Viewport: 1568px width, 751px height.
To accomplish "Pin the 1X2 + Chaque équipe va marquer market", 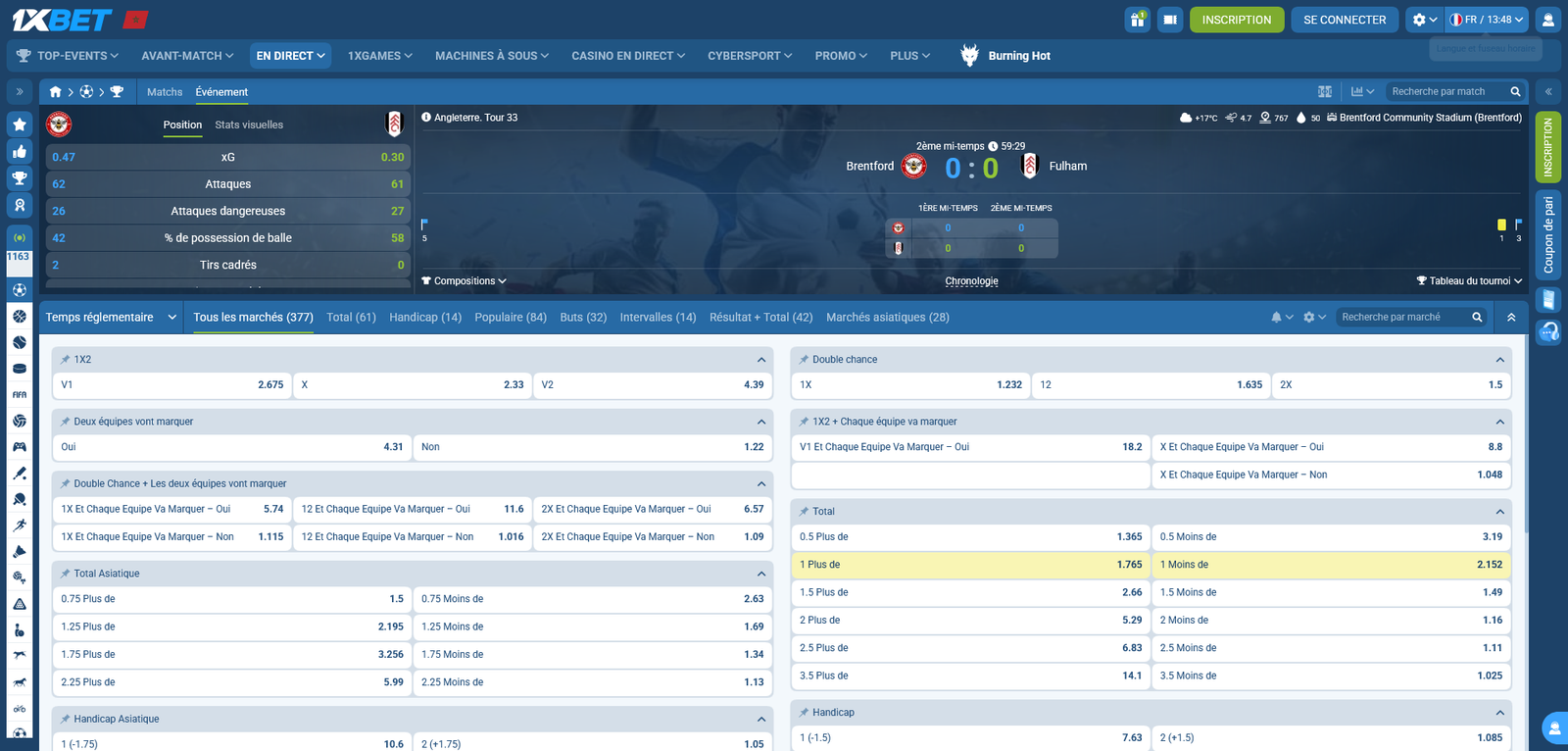I will 805,422.
